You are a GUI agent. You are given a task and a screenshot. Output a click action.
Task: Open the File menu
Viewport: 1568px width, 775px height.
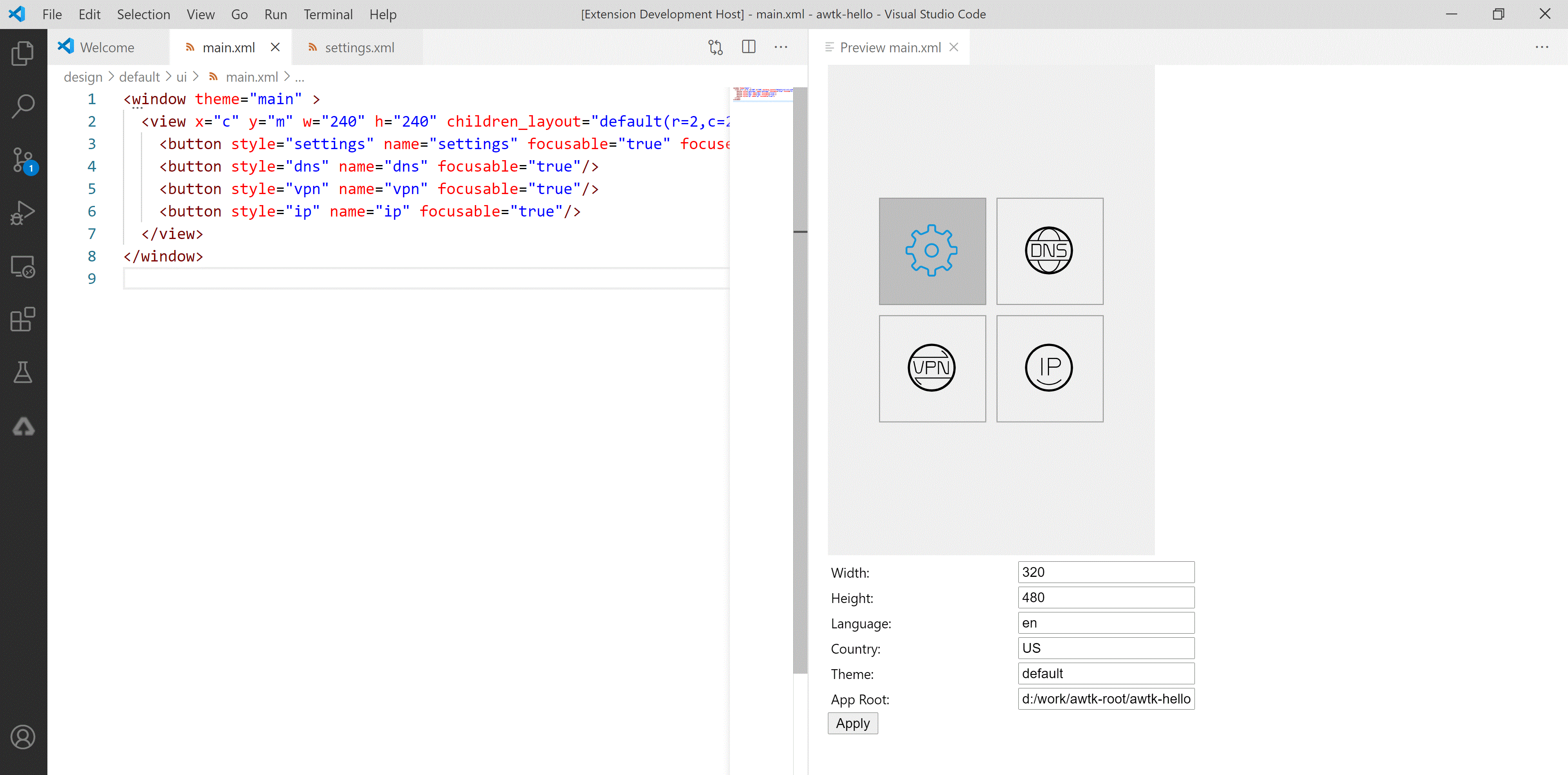(52, 14)
